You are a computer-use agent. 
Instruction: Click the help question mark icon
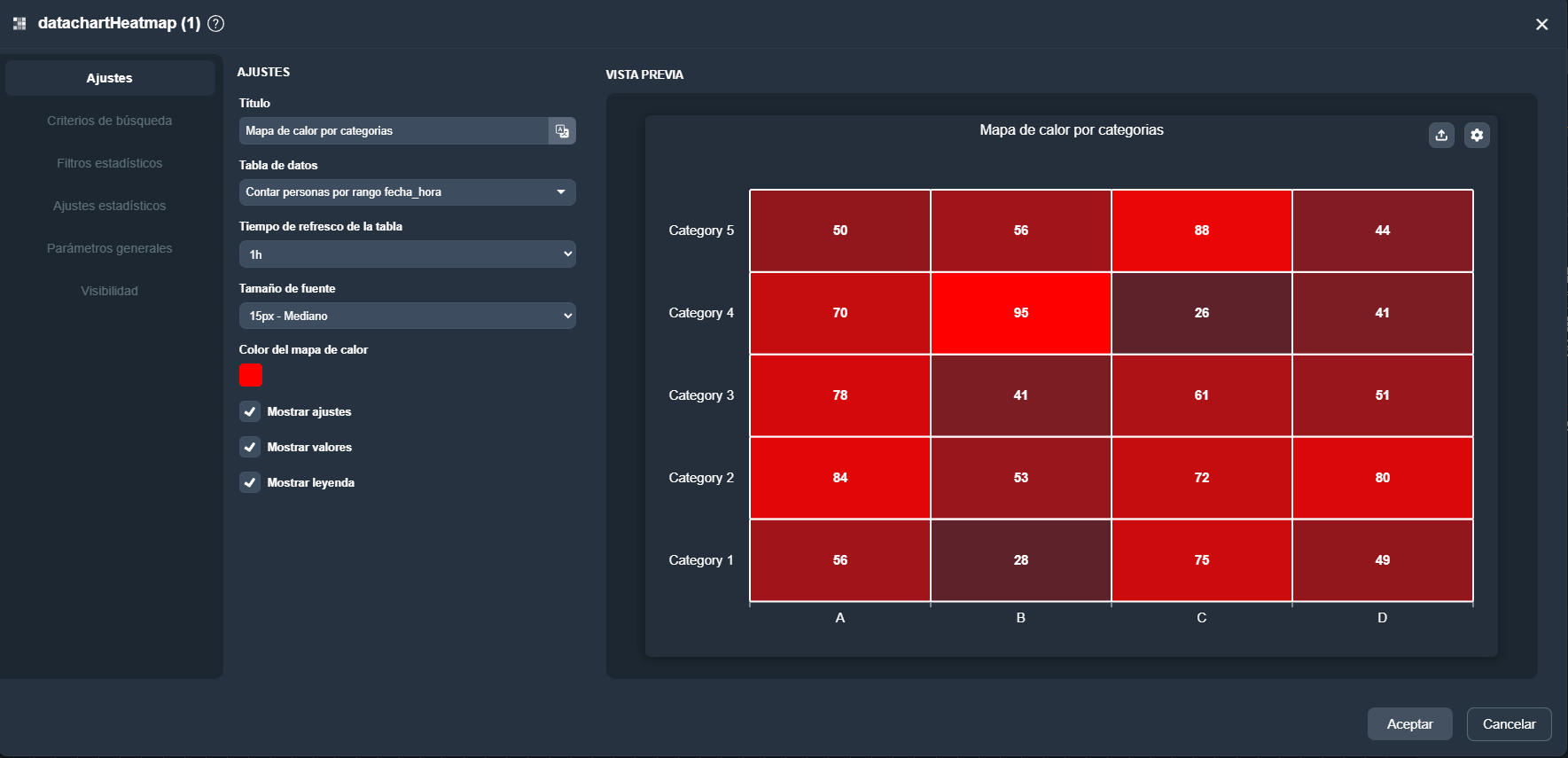pos(215,24)
